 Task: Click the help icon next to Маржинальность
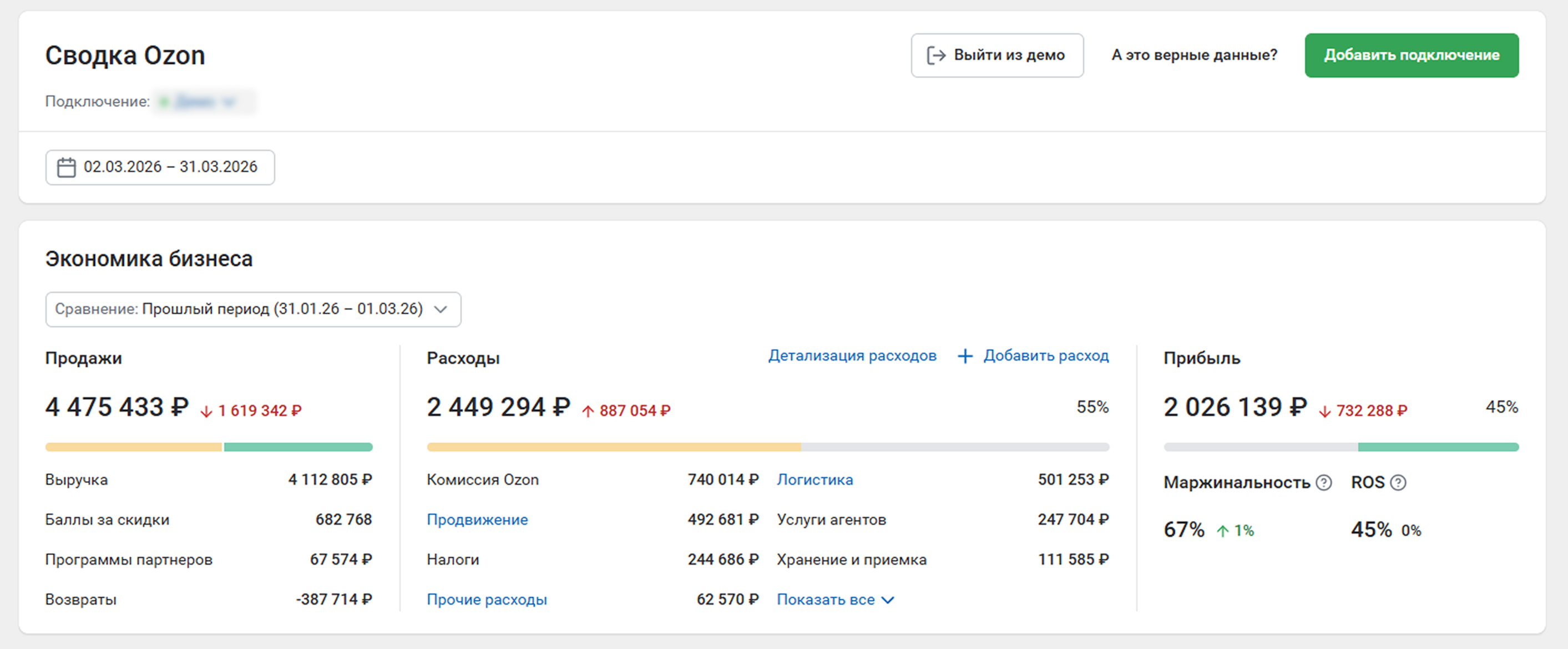[x=1323, y=483]
